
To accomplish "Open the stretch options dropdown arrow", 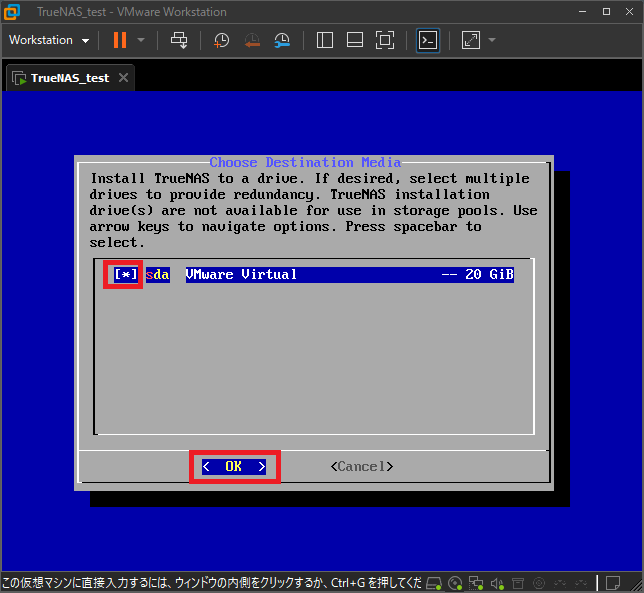I will 492,40.
